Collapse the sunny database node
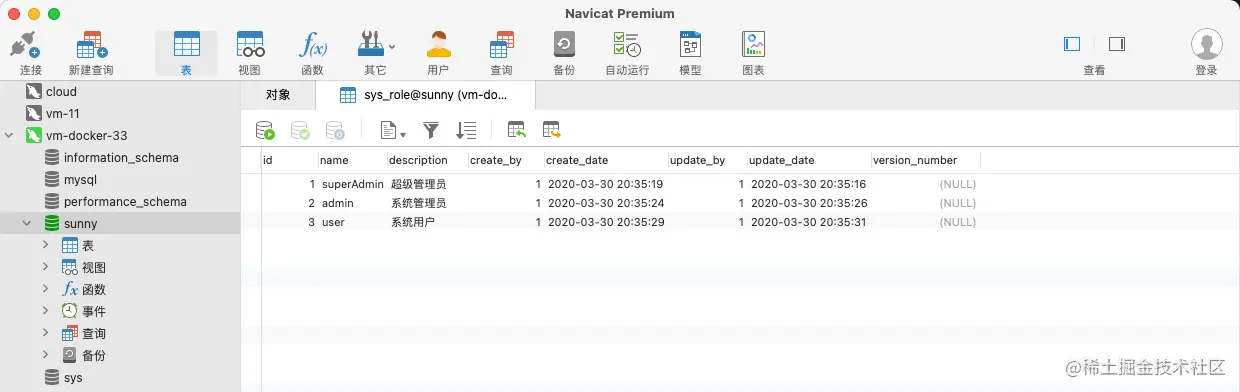1240x392 pixels. (x=28, y=224)
